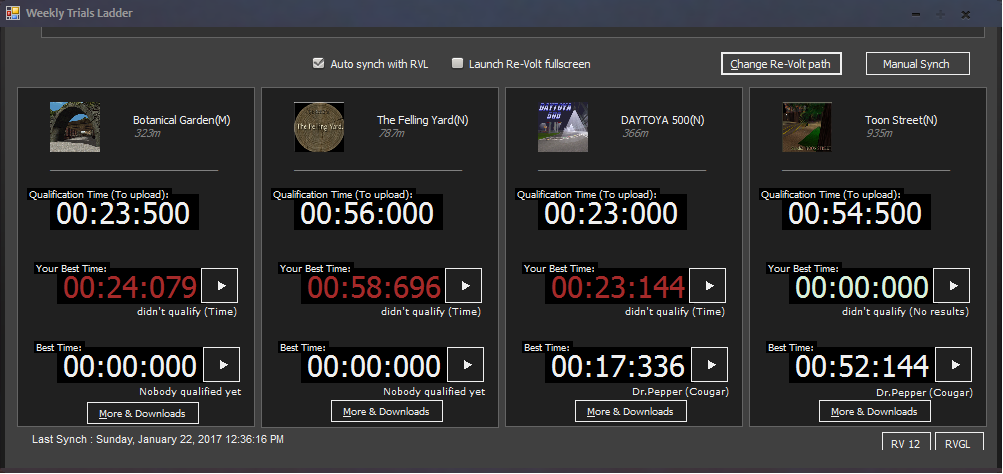Play your best time replay for The Felling Yard
Viewport: 1003px width, 474px height.
(464, 285)
